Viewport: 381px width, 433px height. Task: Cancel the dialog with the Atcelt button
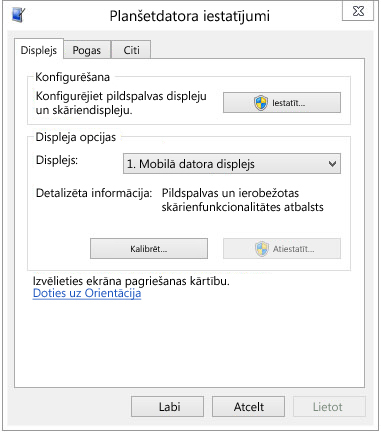(x=248, y=407)
